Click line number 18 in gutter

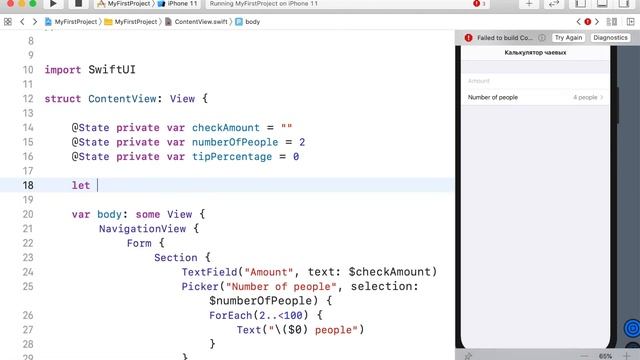click(x=28, y=185)
